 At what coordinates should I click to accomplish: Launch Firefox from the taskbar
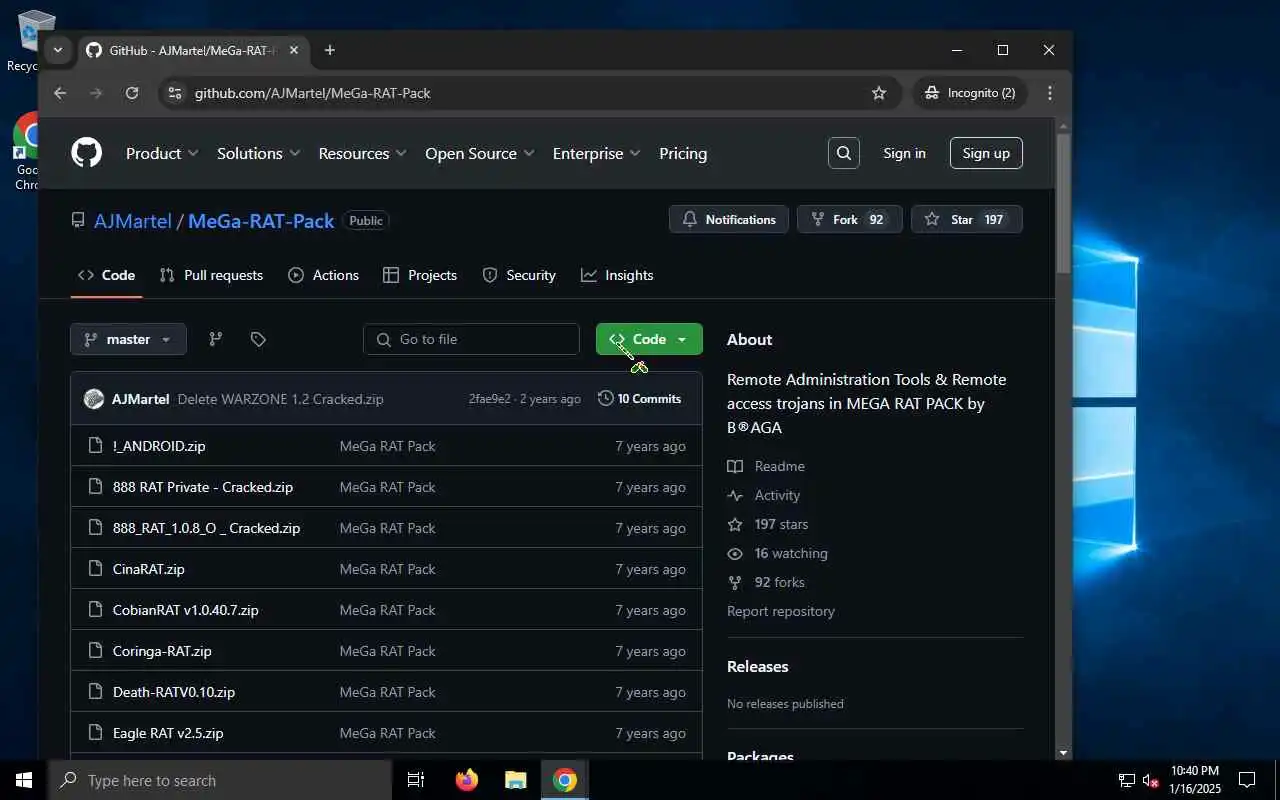pos(467,780)
